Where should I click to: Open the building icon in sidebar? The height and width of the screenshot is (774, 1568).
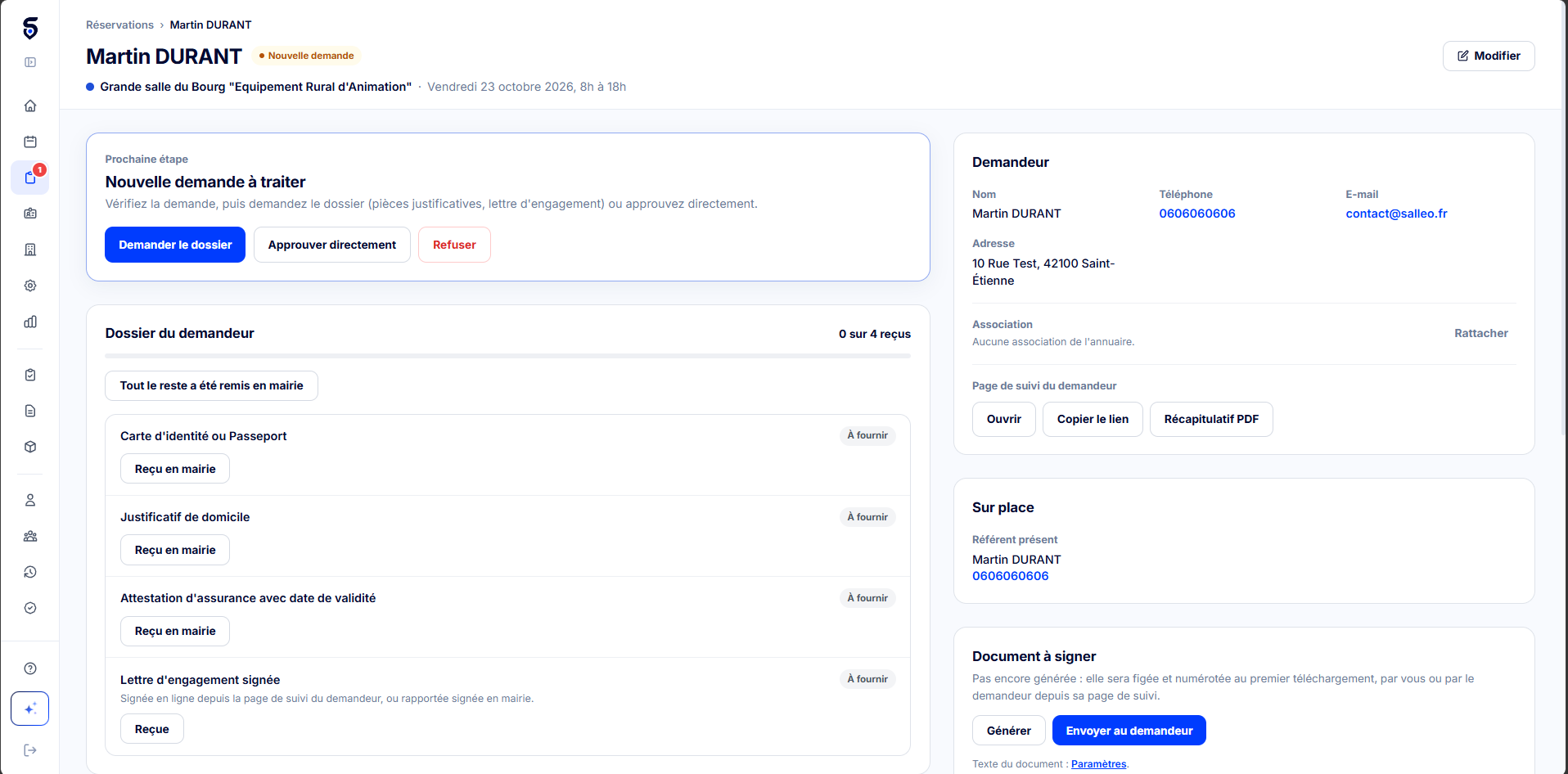click(x=30, y=250)
